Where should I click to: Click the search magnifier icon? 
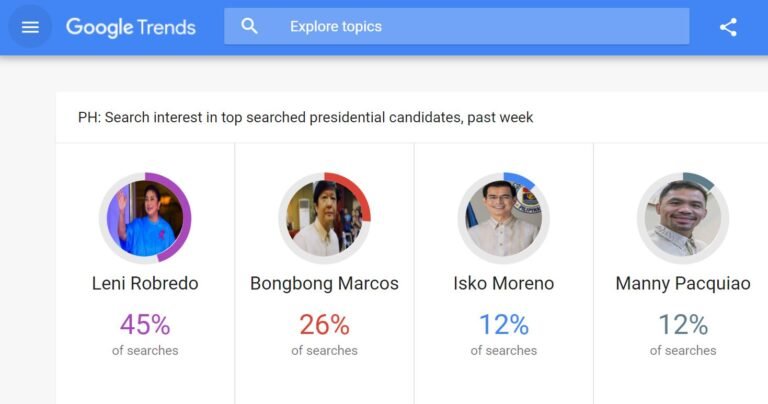click(x=249, y=26)
